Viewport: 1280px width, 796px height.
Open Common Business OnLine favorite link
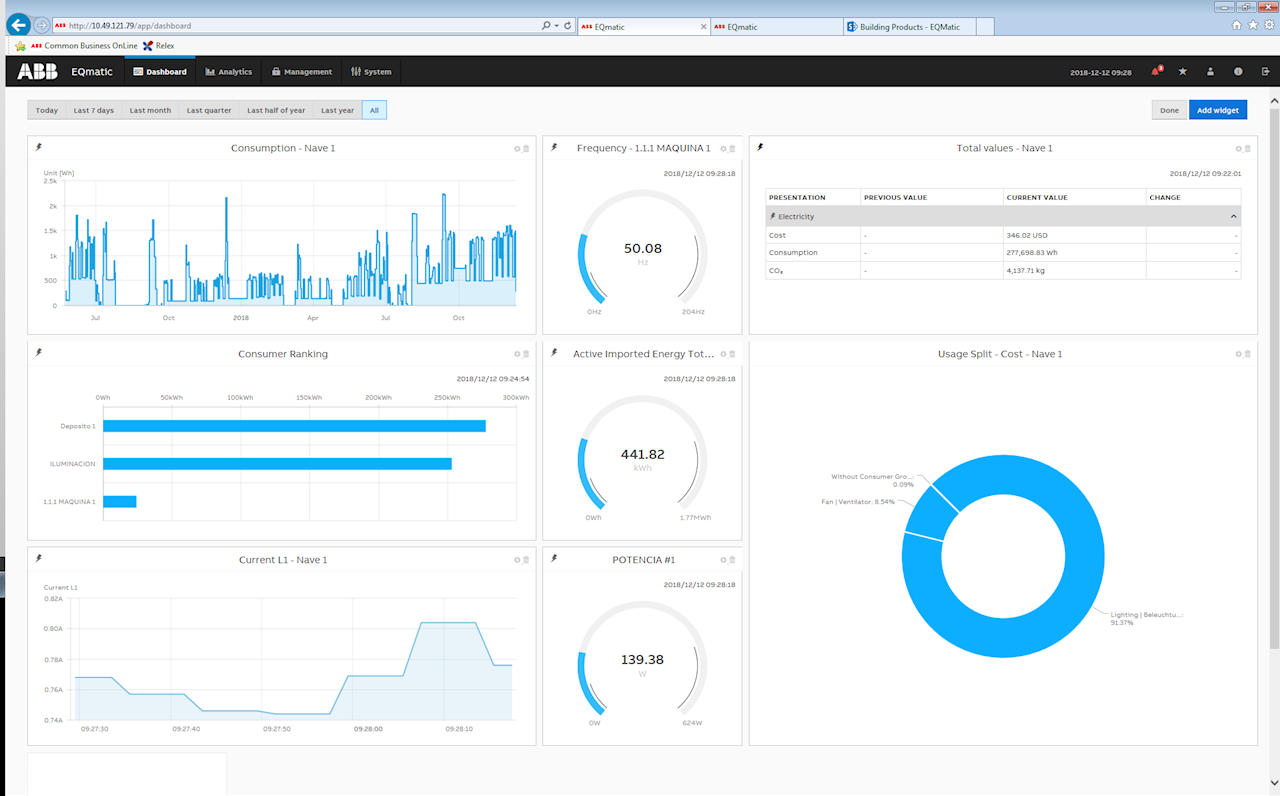[x=84, y=46]
